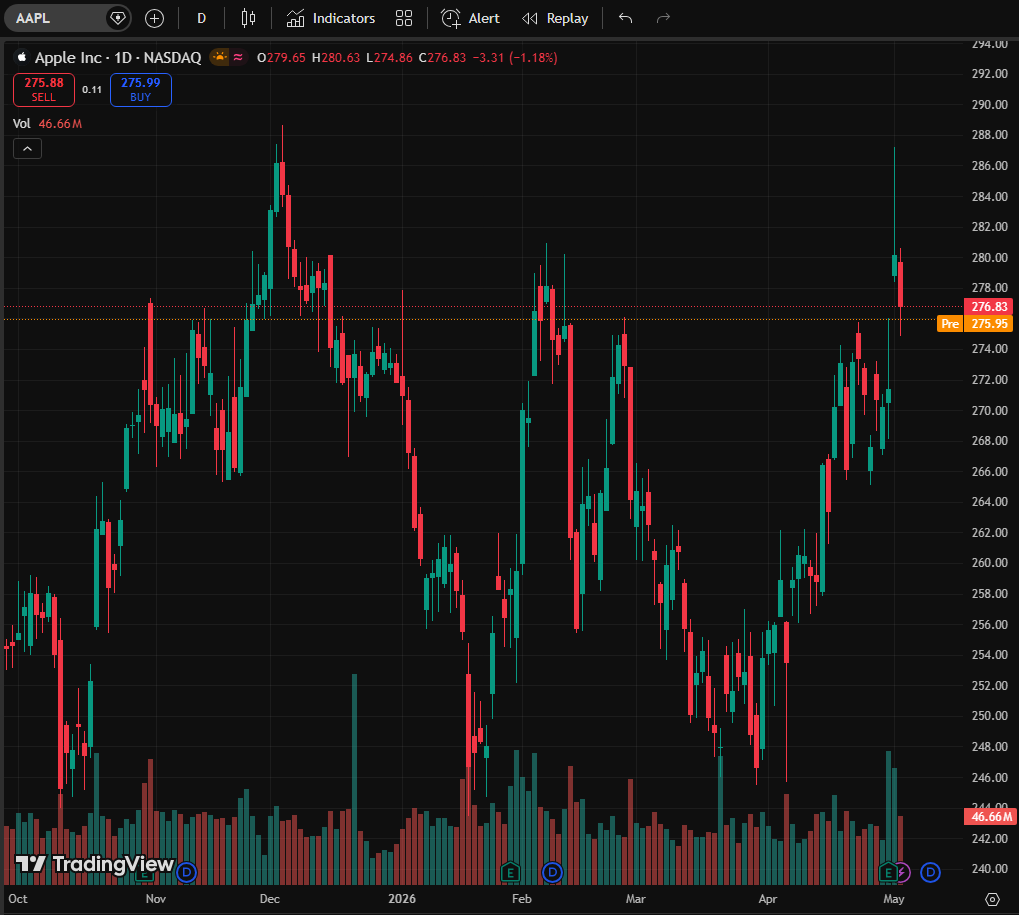
Task: Click the high value H280.63
Action: point(335,57)
